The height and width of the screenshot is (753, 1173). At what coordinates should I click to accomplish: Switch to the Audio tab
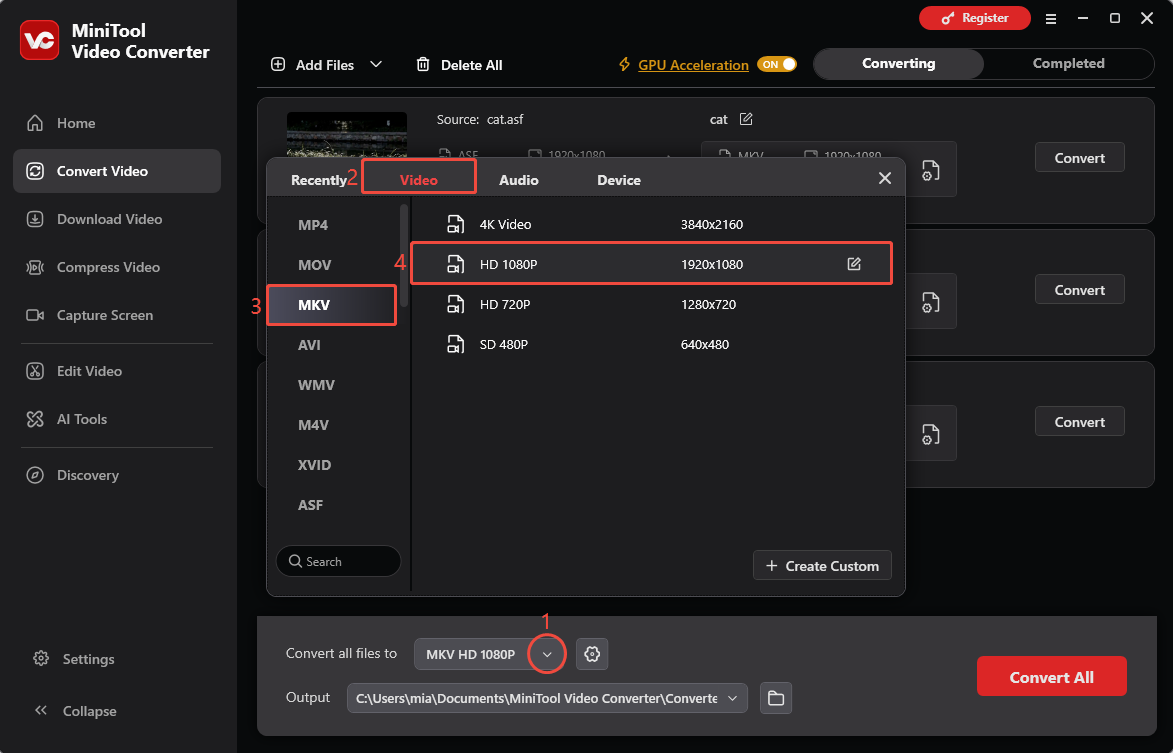pos(518,180)
